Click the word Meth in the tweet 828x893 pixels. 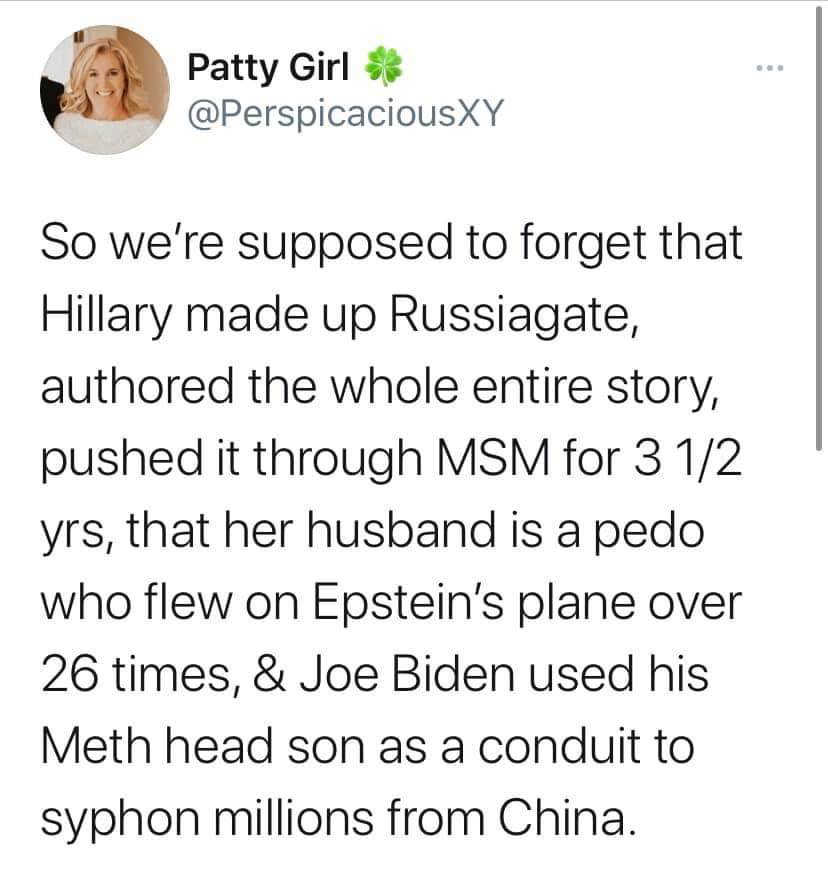[96, 746]
